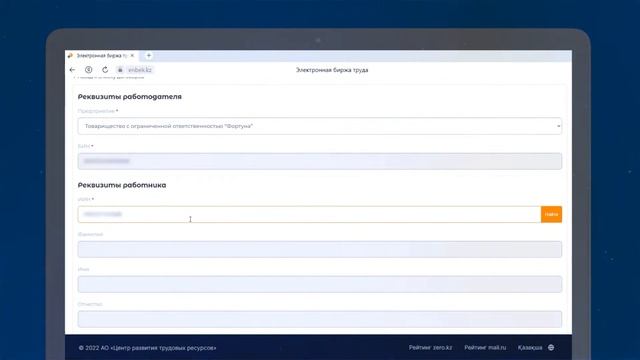Open the Предприятие dropdown
The width and height of the screenshot is (640, 360).
pos(320,126)
